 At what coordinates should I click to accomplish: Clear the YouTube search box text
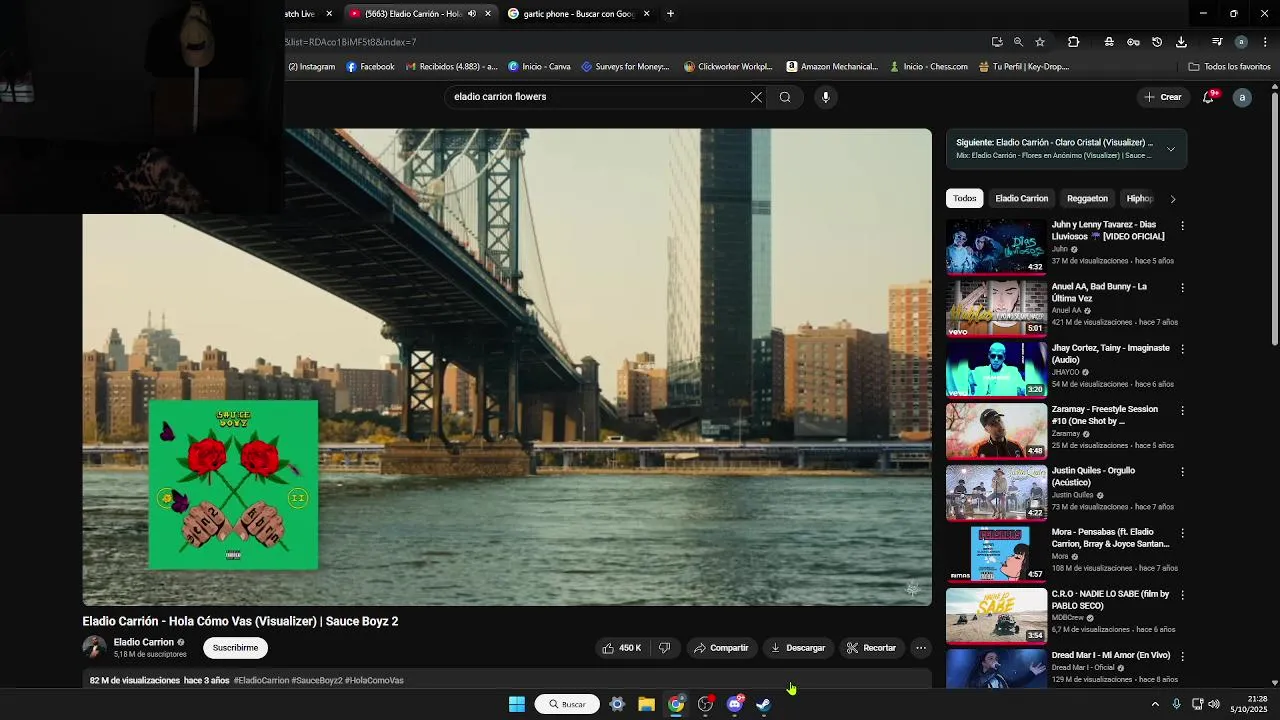[756, 97]
